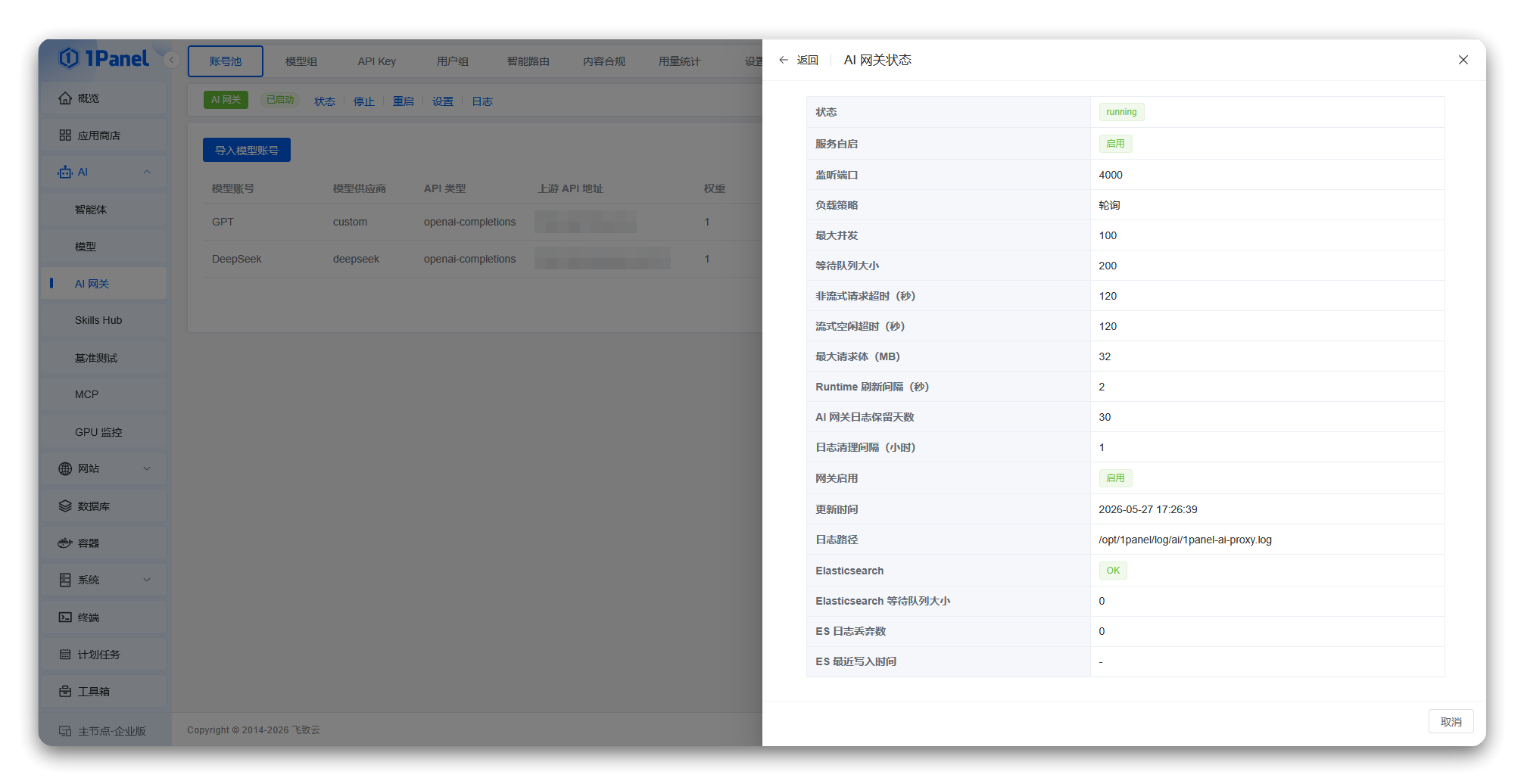
Task: Click the back arrow icon beside 返回
Action: pos(784,60)
